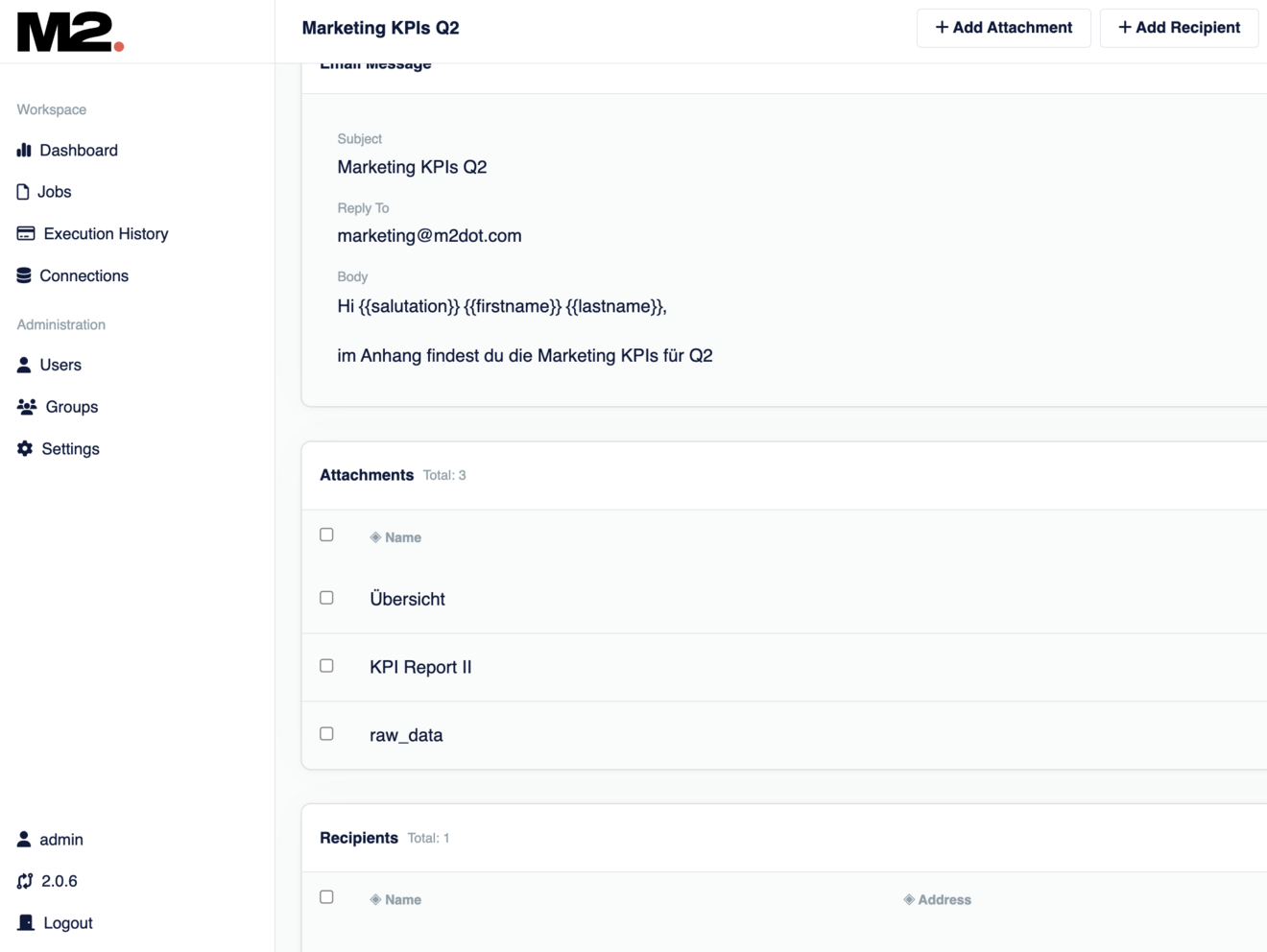The height and width of the screenshot is (952, 1267).
Task: Navigate to Execution History
Action: 104,233
